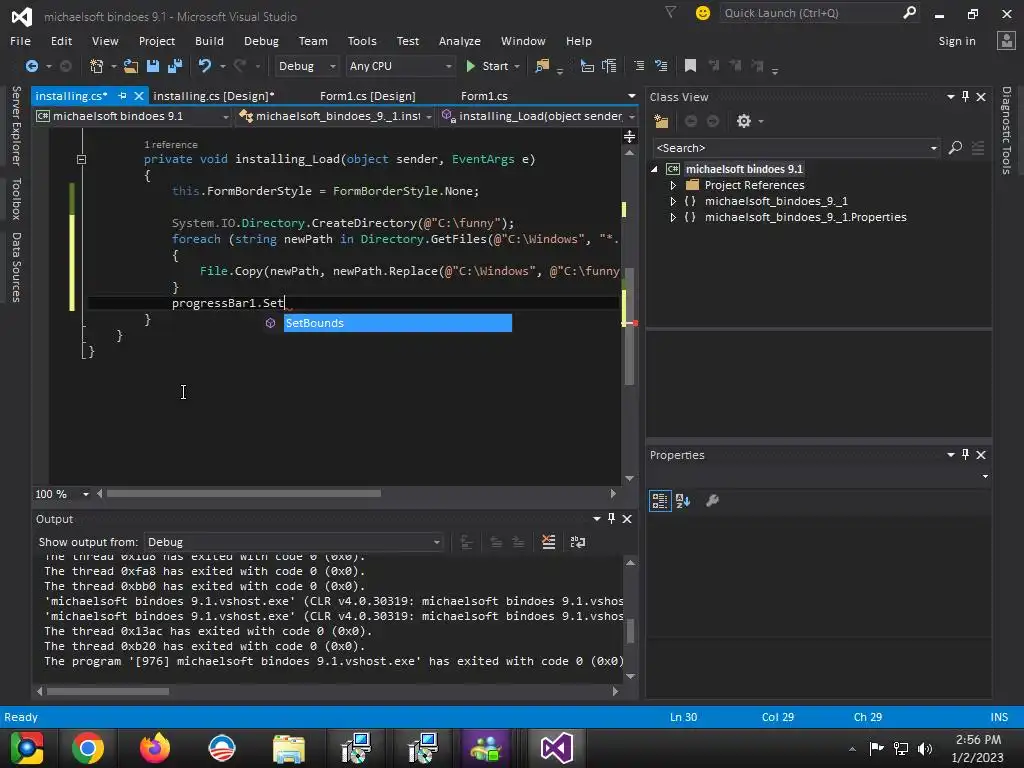Toggle pin on installing.cs tab

click(122, 96)
